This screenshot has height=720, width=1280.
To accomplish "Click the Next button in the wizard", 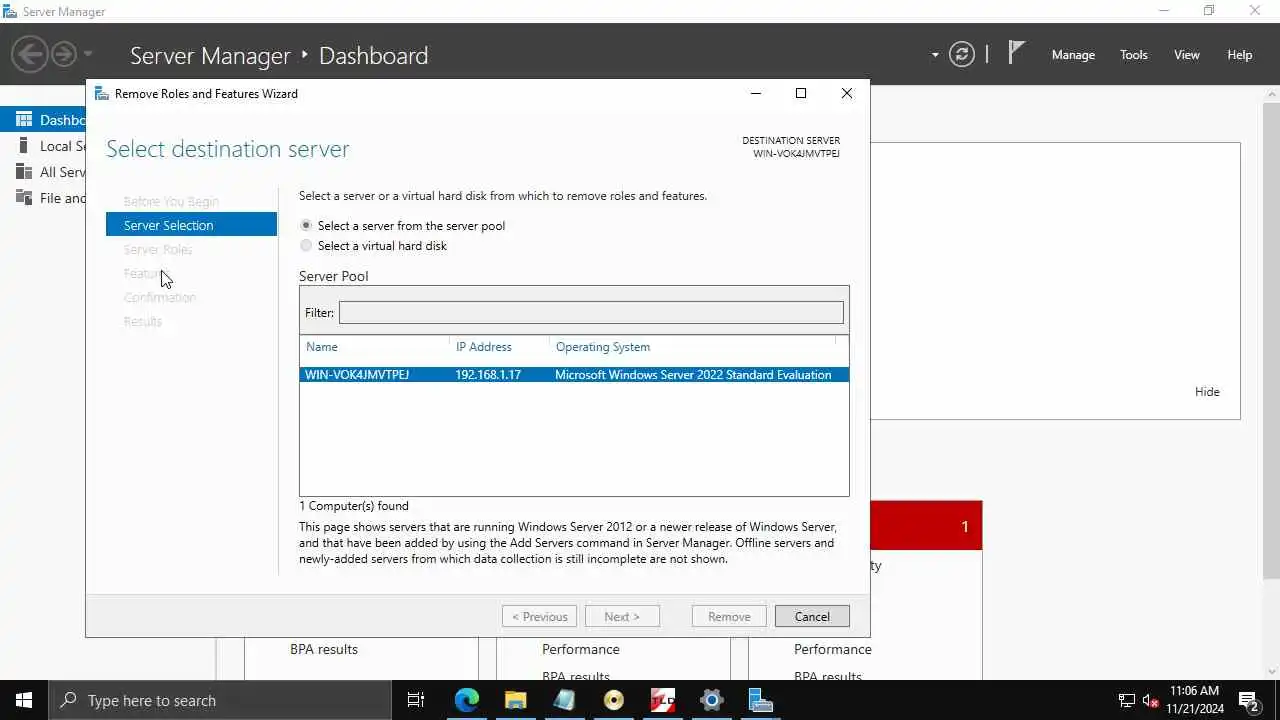I will coord(622,616).
